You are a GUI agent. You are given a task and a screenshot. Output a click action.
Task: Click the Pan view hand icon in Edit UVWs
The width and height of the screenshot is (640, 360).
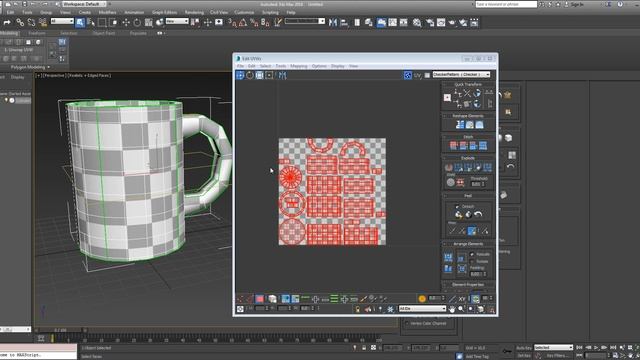(x=452, y=309)
